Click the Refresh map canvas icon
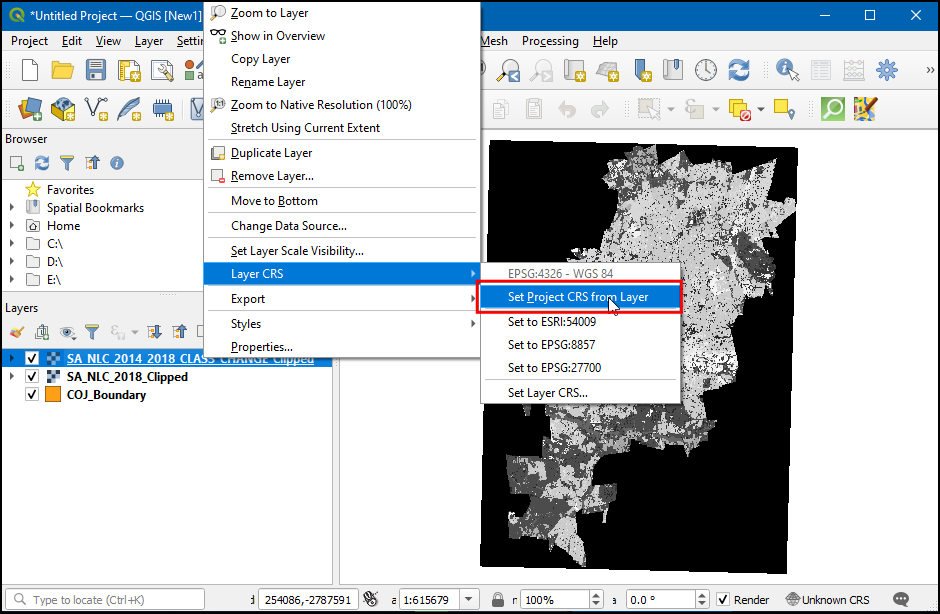This screenshot has width=940, height=614. point(739,70)
